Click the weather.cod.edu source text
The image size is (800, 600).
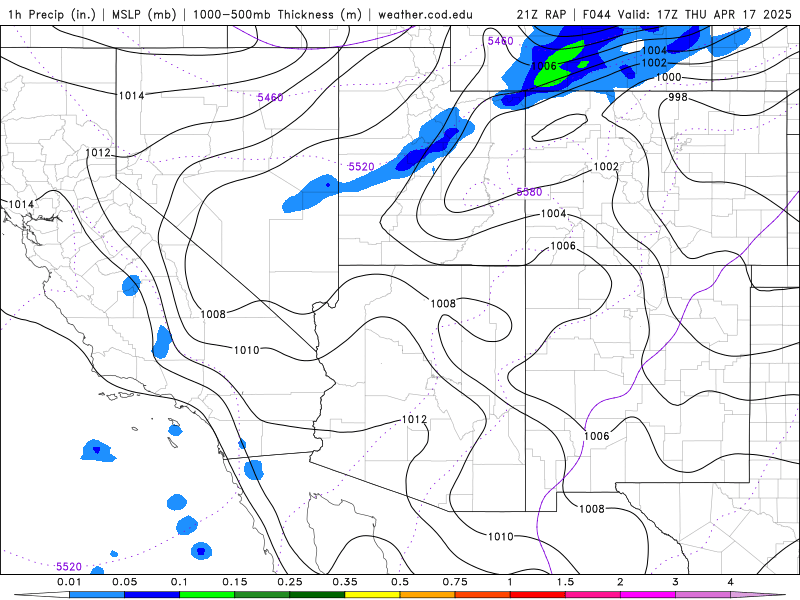[x=425, y=14]
